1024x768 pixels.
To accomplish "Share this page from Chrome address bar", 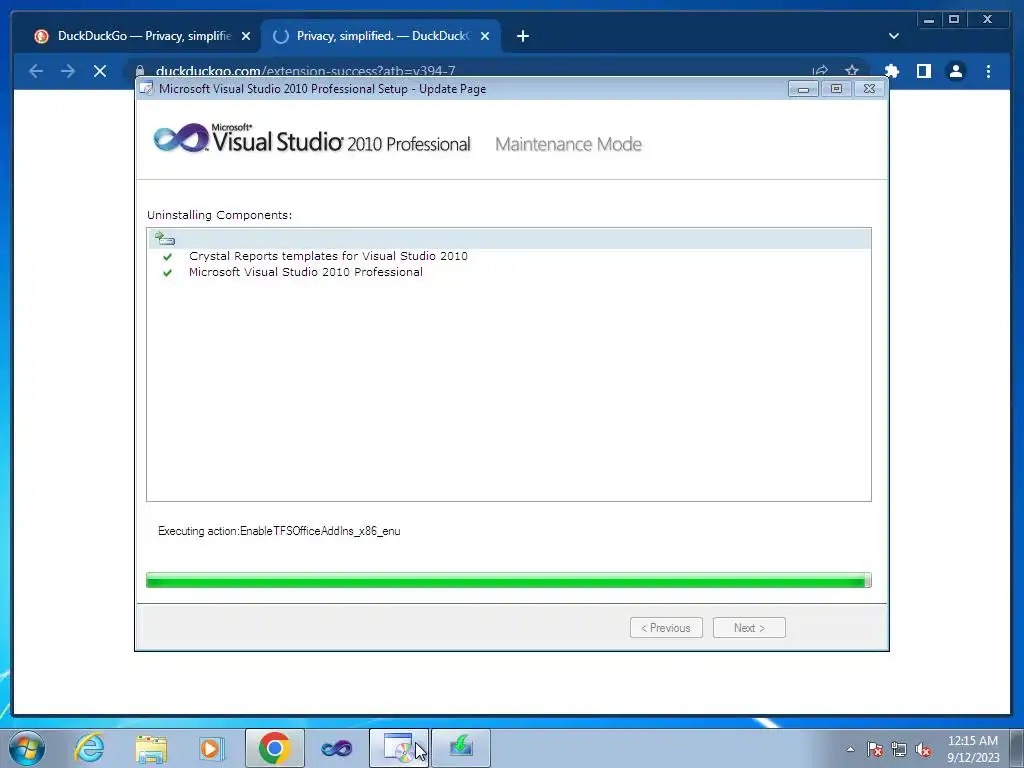I will (821, 71).
